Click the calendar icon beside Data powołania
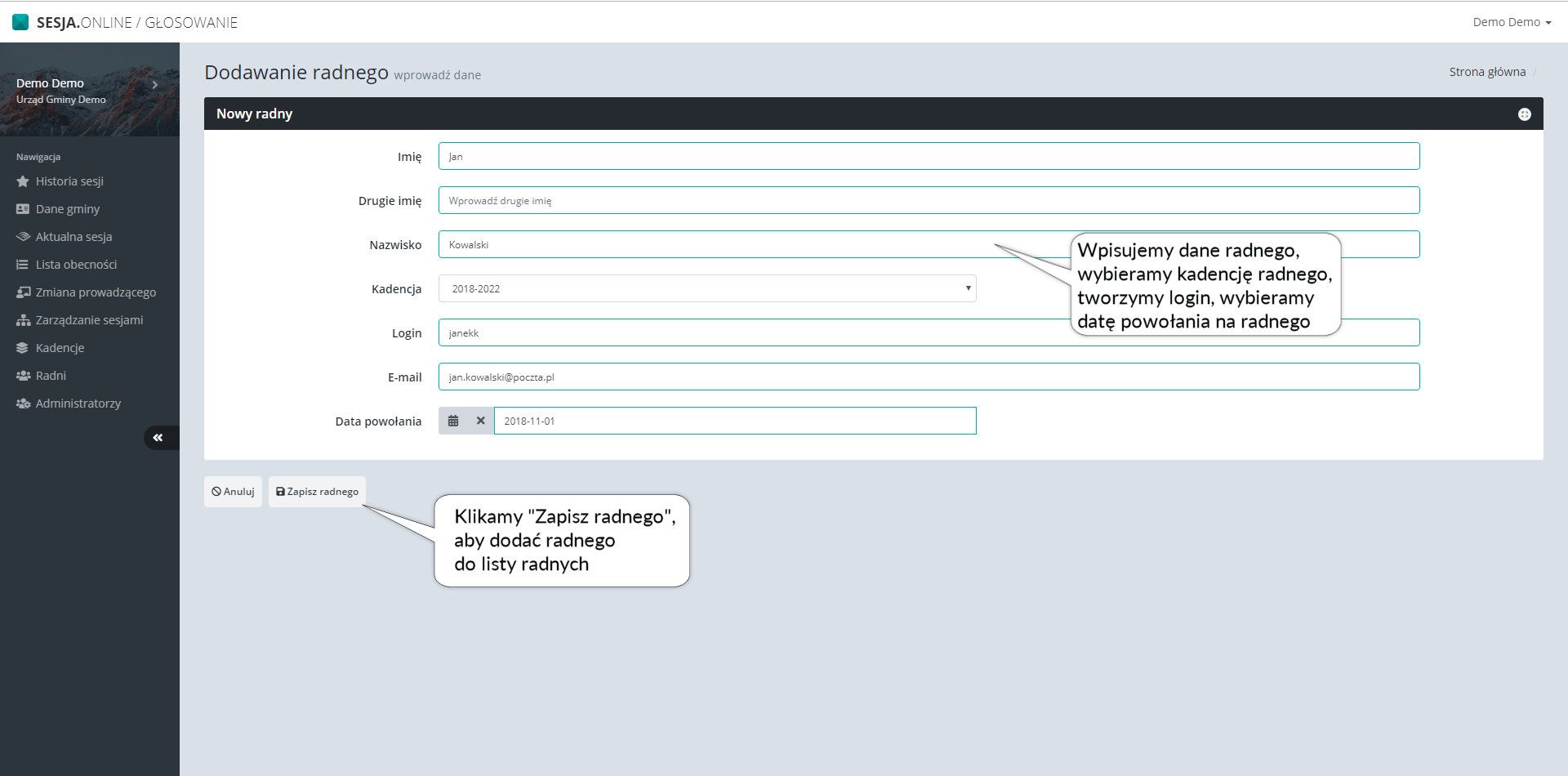The width and height of the screenshot is (1568, 776). tap(453, 421)
